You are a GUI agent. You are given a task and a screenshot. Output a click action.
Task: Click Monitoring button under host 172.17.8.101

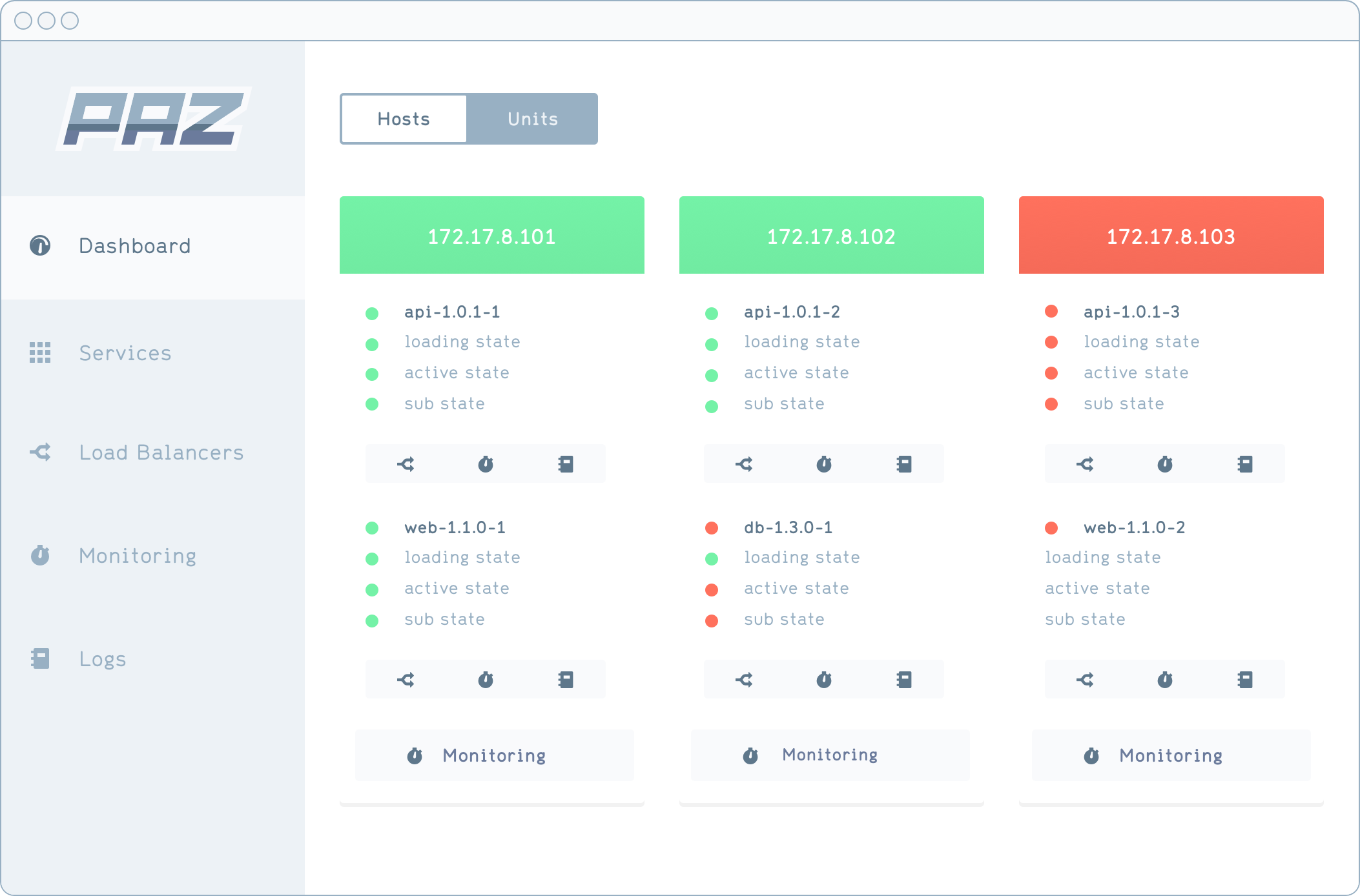(x=494, y=755)
